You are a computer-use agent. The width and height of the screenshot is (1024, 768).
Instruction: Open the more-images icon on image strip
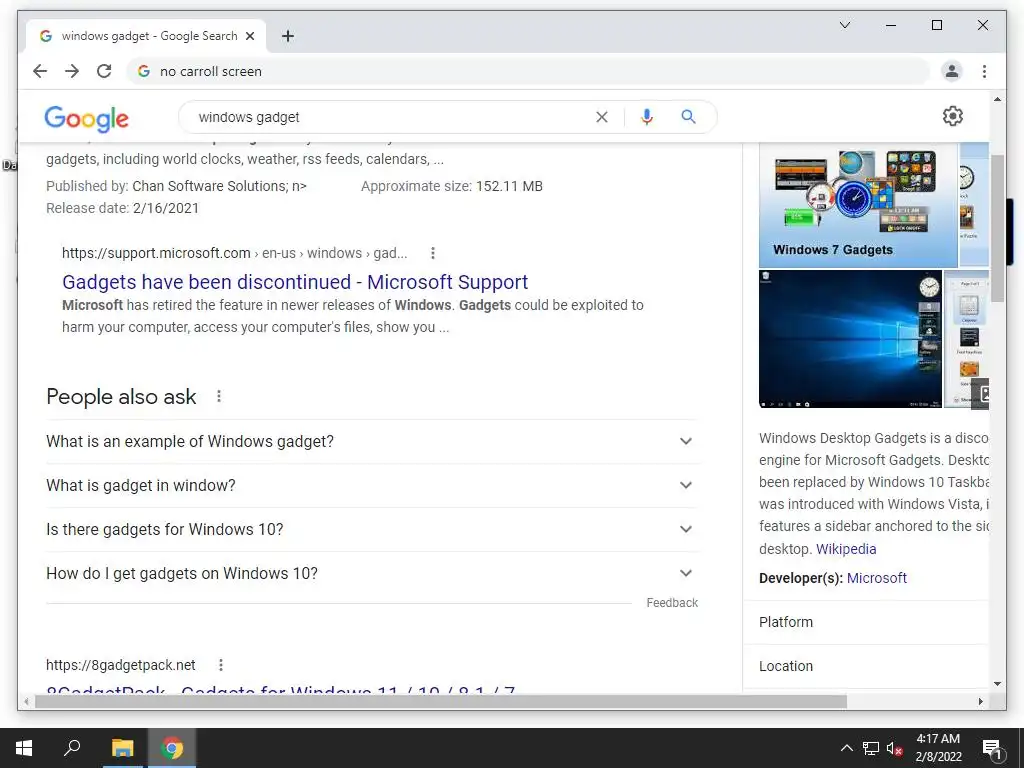(982, 393)
